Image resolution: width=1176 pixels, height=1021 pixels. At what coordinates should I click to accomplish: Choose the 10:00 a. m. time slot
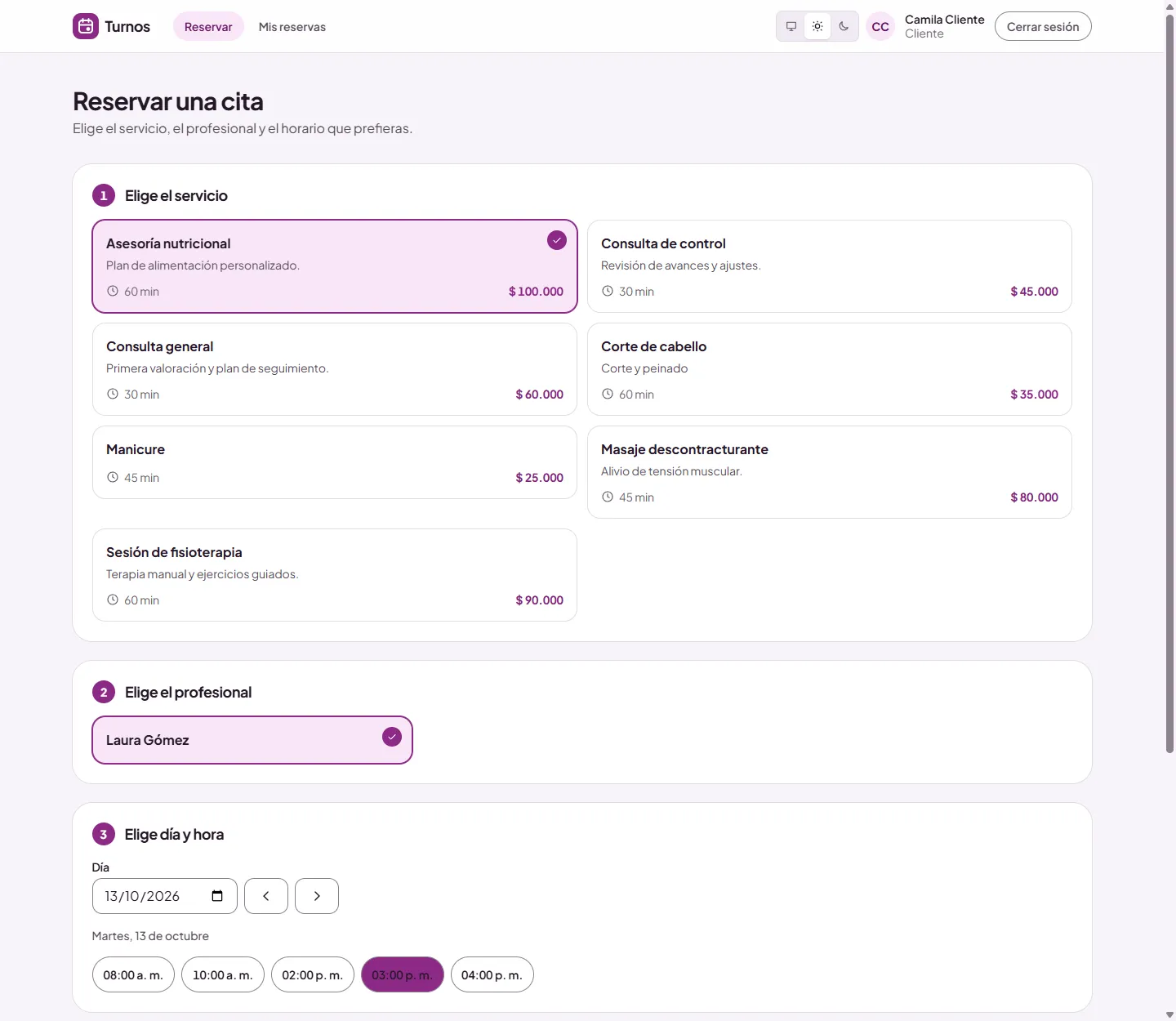point(223,974)
